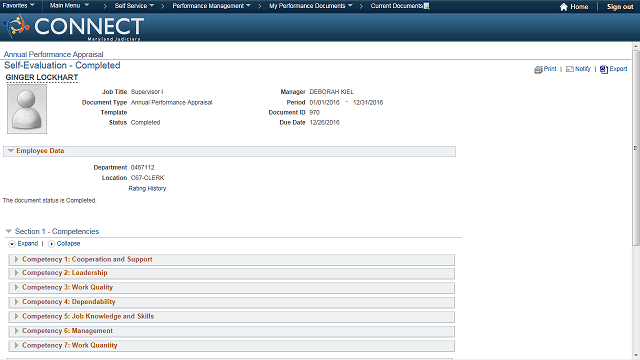Click Sign out
The image size is (640, 360).
click(620, 7)
